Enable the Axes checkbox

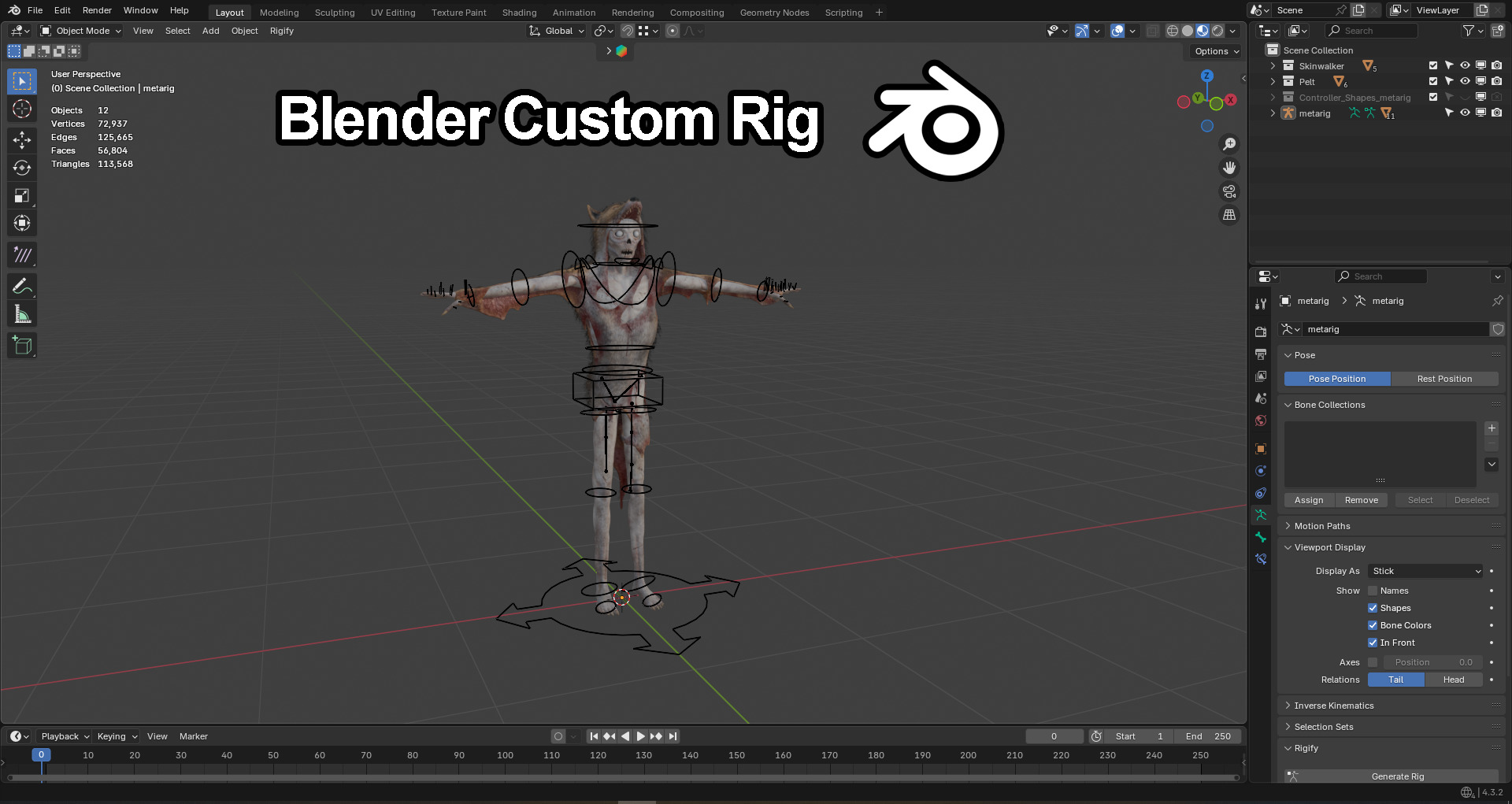tap(1373, 662)
